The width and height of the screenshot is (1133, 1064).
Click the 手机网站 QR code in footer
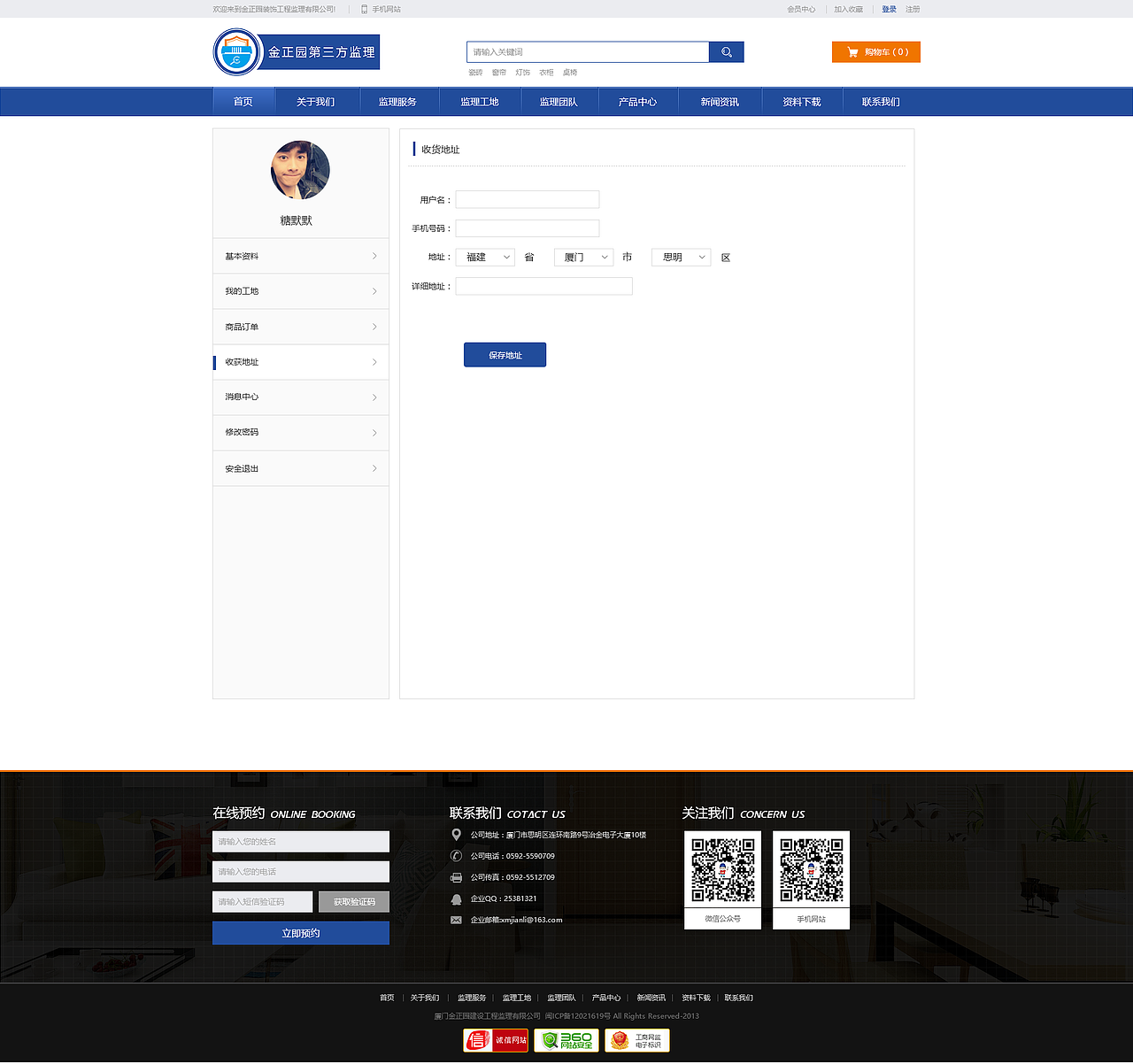click(x=812, y=870)
